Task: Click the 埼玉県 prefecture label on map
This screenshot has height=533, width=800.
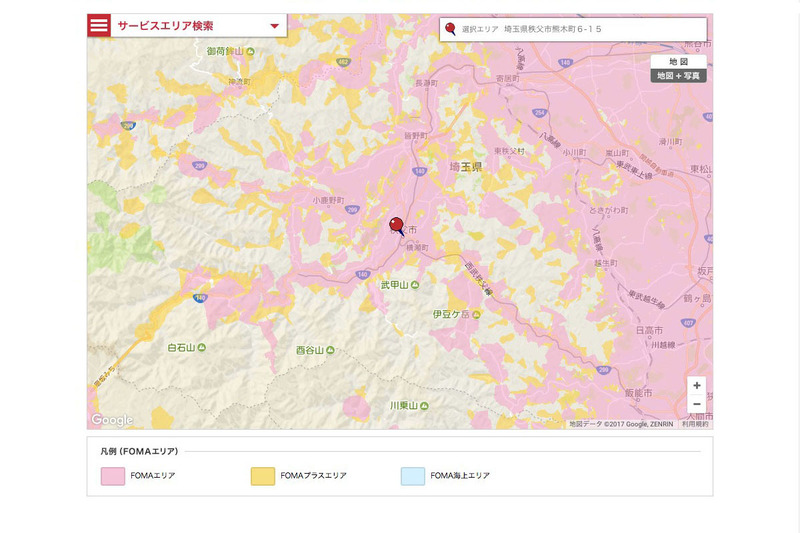Action: coord(466,167)
